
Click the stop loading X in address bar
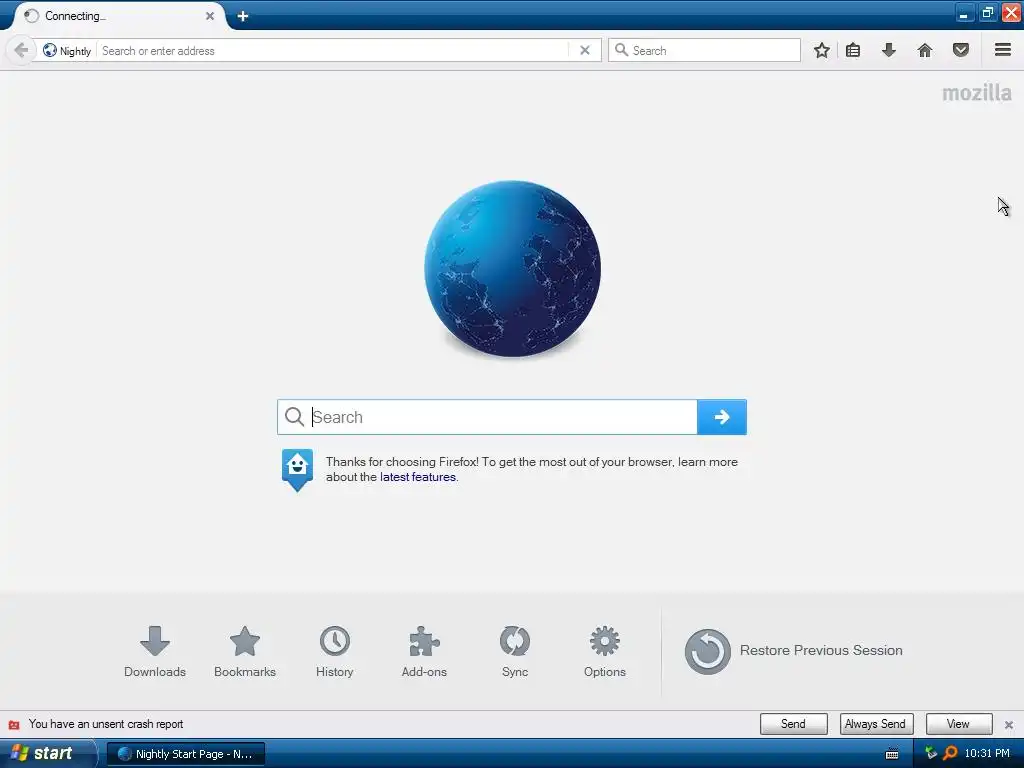585,50
